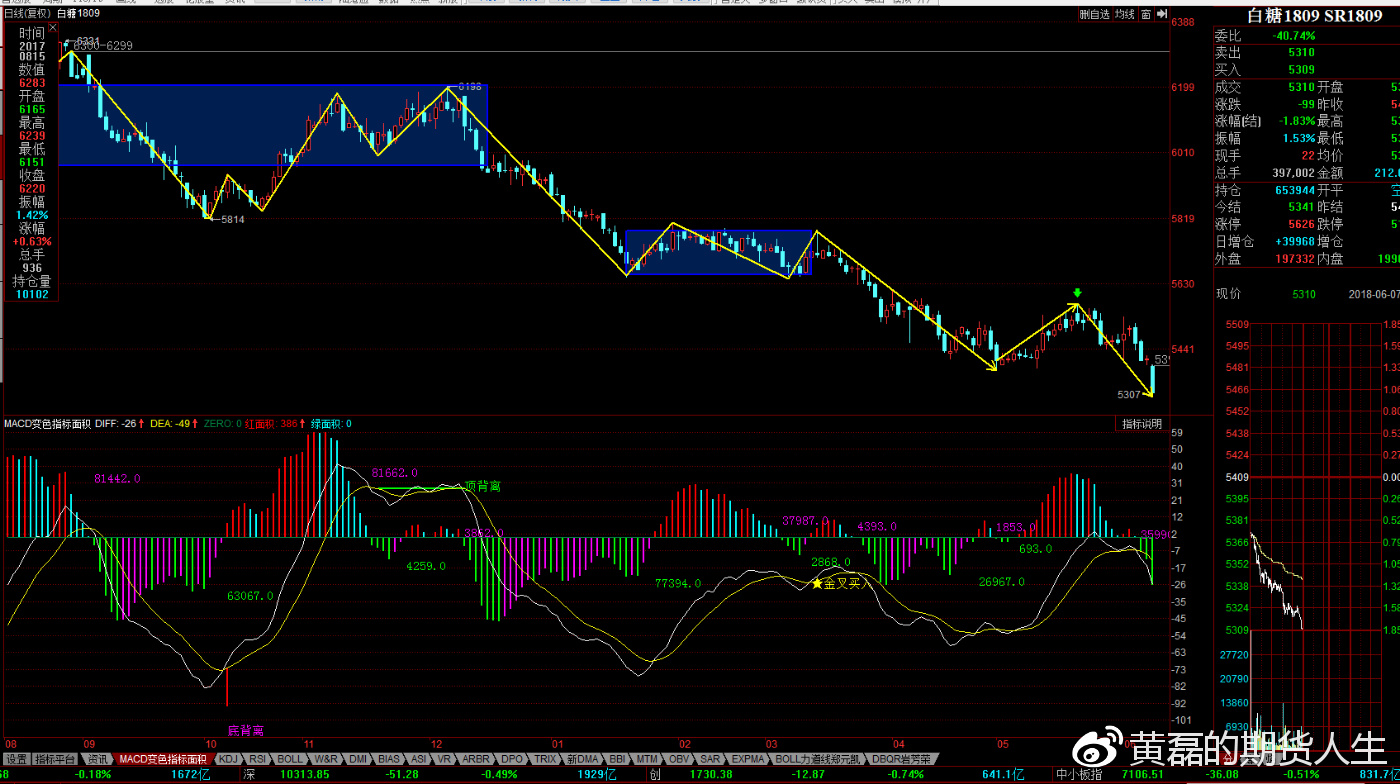
Task: Select the MTM indicator tab
Action: tap(647, 759)
